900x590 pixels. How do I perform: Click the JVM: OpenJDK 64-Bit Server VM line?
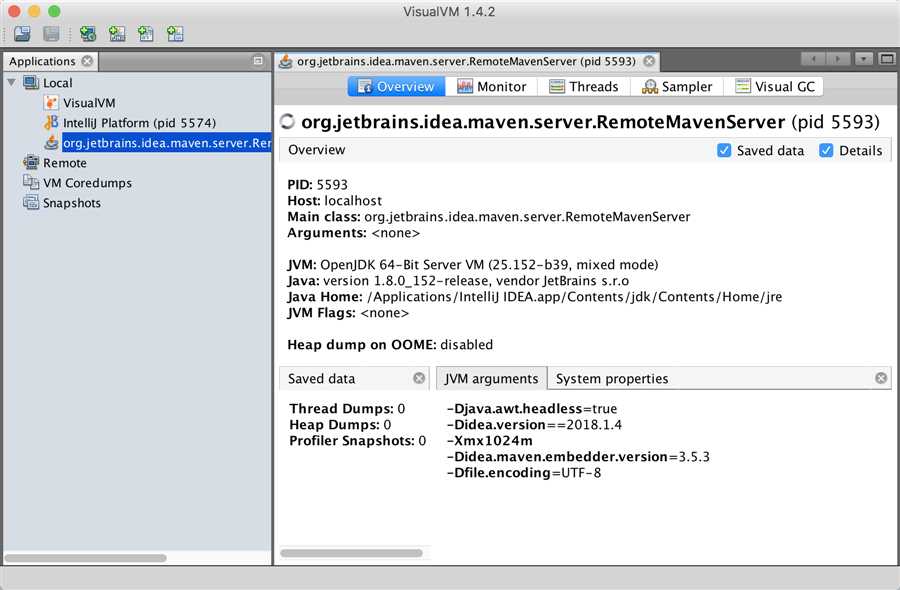tap(472, 265)
